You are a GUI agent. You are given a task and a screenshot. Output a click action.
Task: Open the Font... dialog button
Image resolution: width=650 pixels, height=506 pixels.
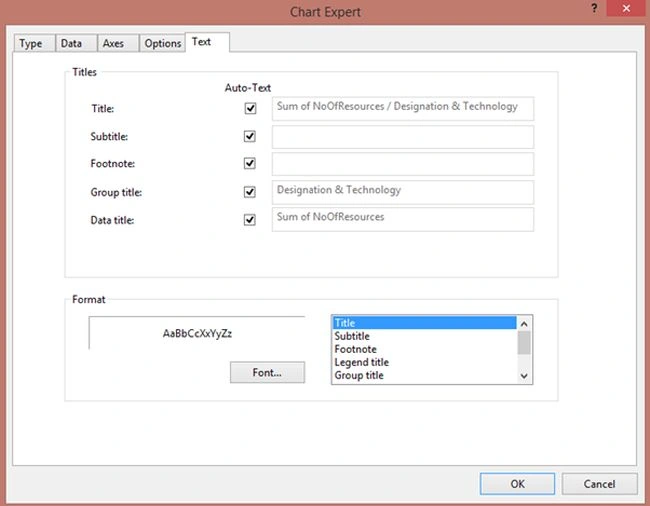point(267,372)
